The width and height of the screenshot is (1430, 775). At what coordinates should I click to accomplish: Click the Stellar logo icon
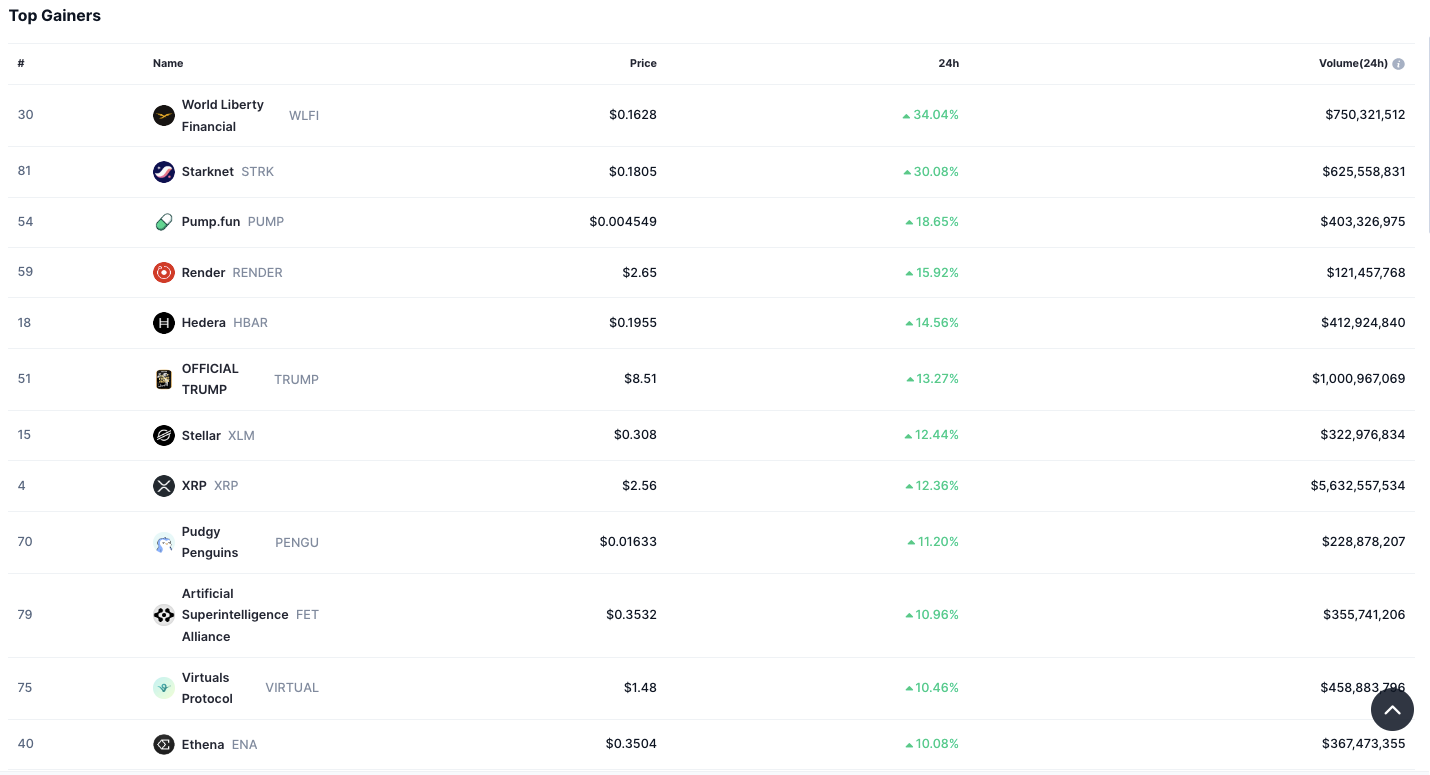pyautogui.click(x=163, y=435)
